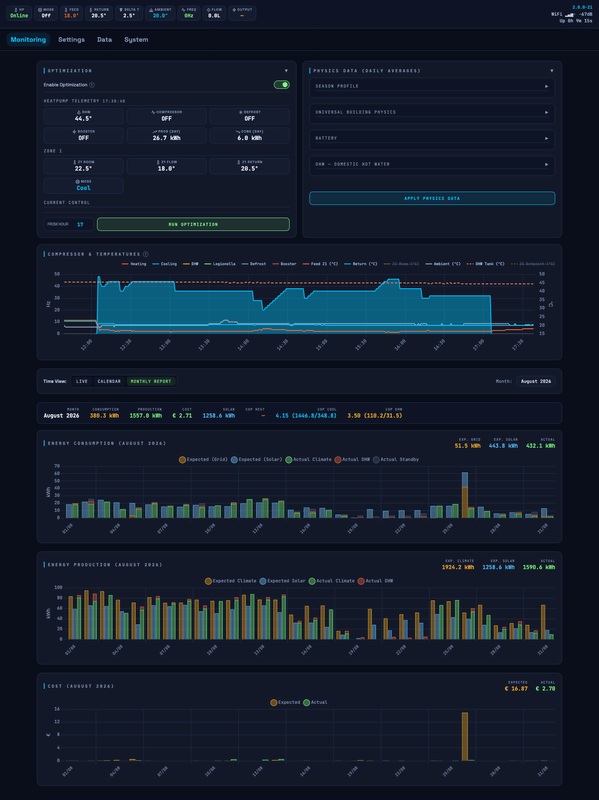Toggle the Enable Optimization switch
The width and height of the screenshot is (599, 800).
coord(282,85)
